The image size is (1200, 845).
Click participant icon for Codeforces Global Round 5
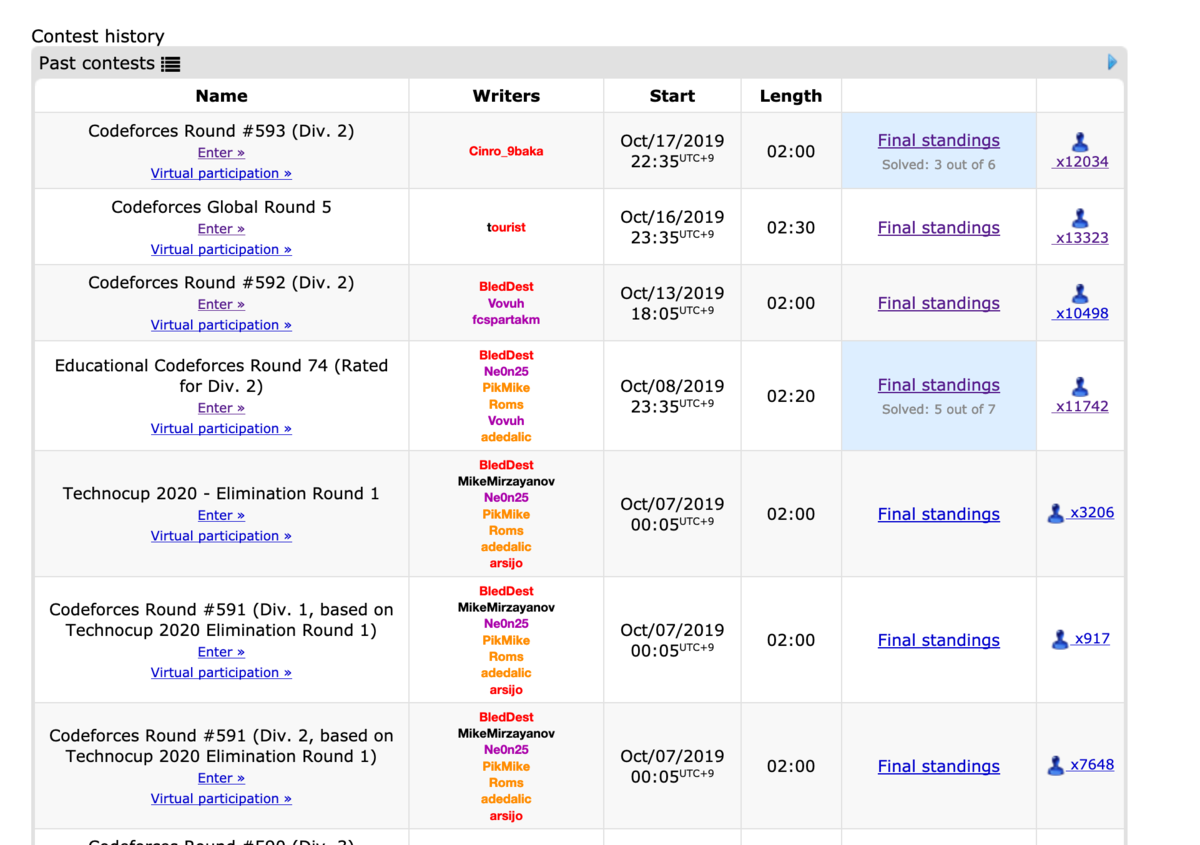pos(1080,218)
